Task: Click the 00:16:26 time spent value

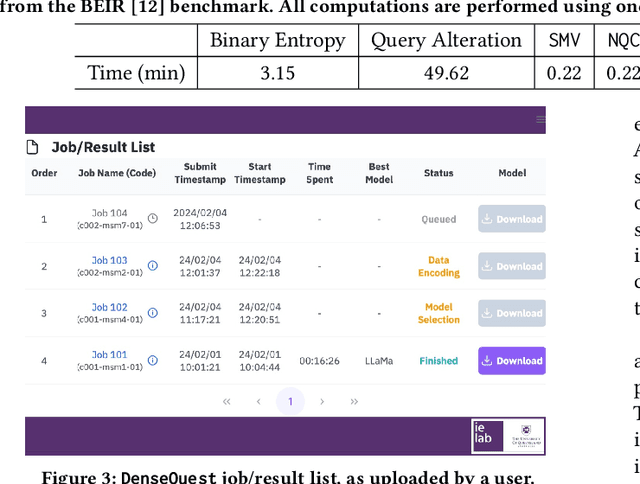Action: coord(320,361)
